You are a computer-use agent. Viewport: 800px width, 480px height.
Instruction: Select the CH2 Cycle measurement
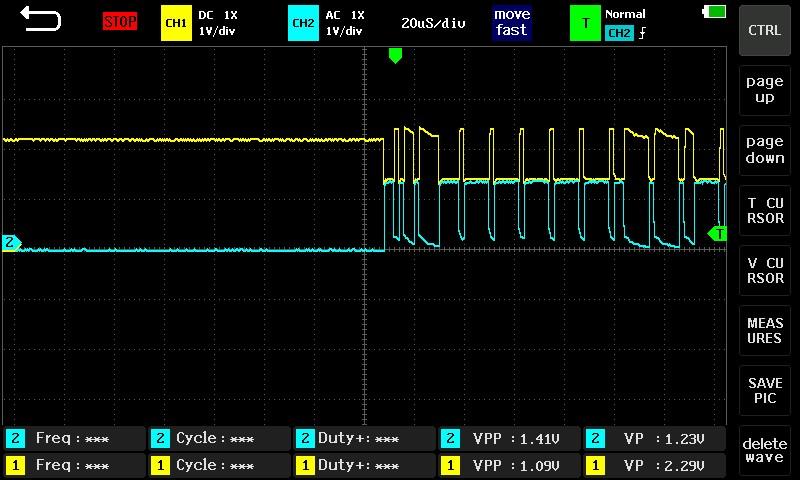tap(219, 438)
